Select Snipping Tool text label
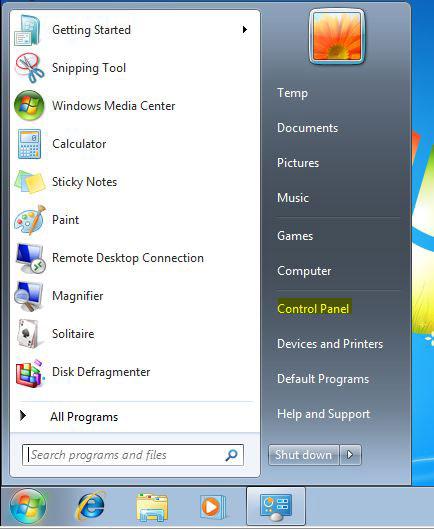 [89, 68]
